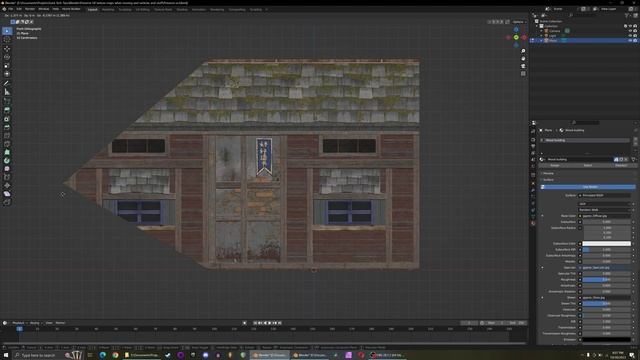Hide the Camera object in outliner
640x360 pixels.
point(630,31)
